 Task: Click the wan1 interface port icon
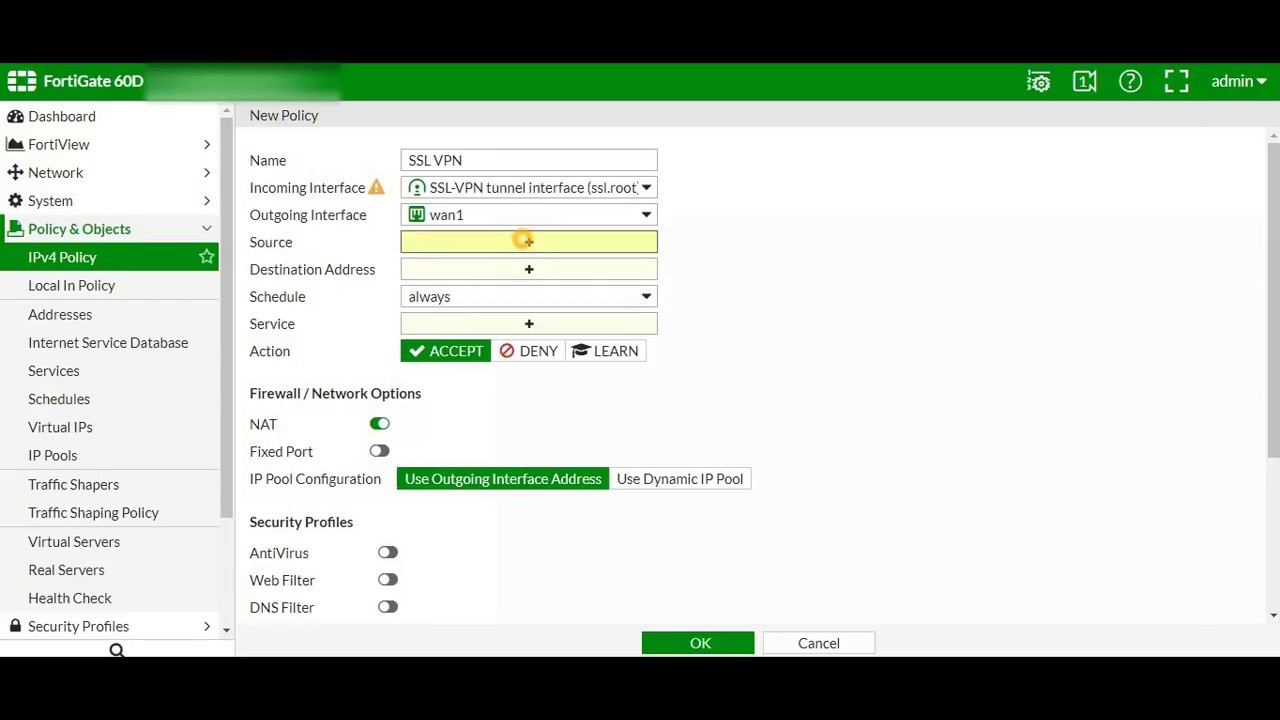click(417, 215)
